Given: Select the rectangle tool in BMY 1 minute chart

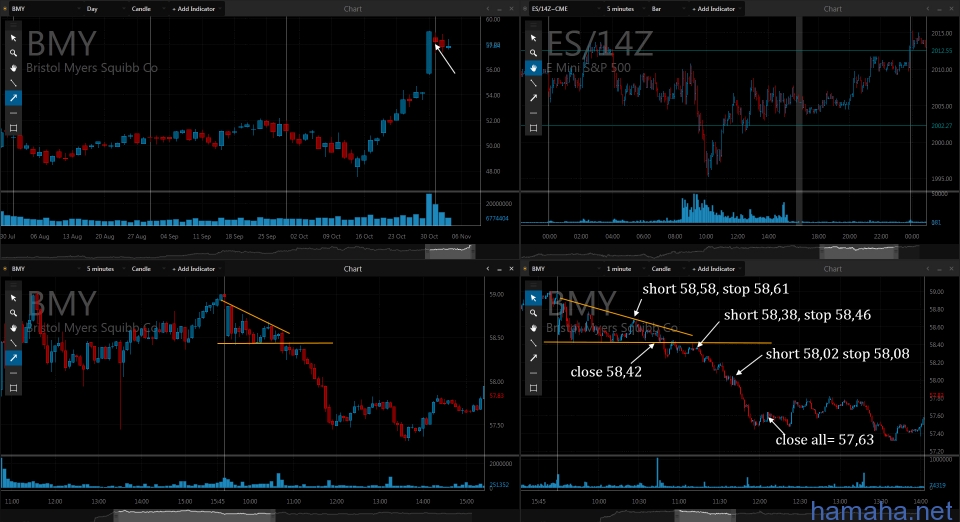Looking at the screenshot, I should 533,388.
